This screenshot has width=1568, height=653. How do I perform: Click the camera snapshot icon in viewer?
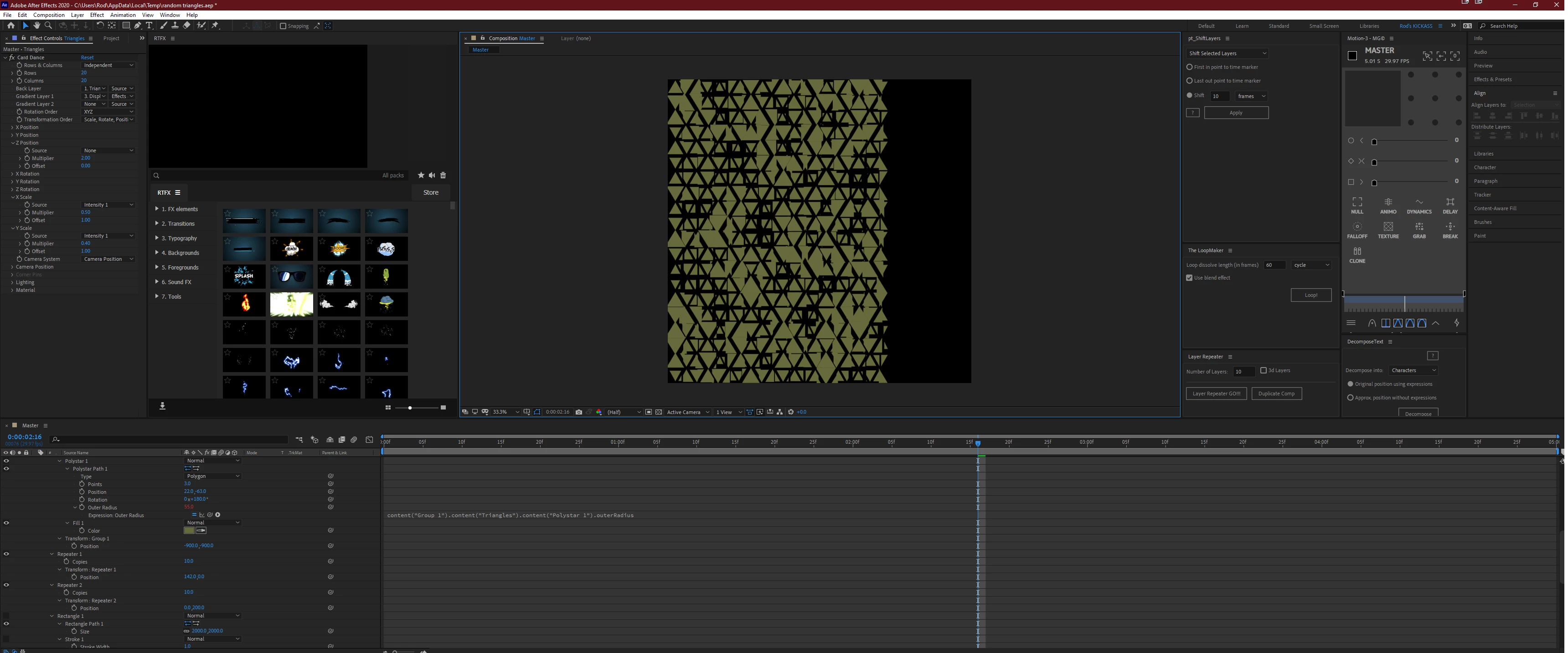tap(578, 412)
